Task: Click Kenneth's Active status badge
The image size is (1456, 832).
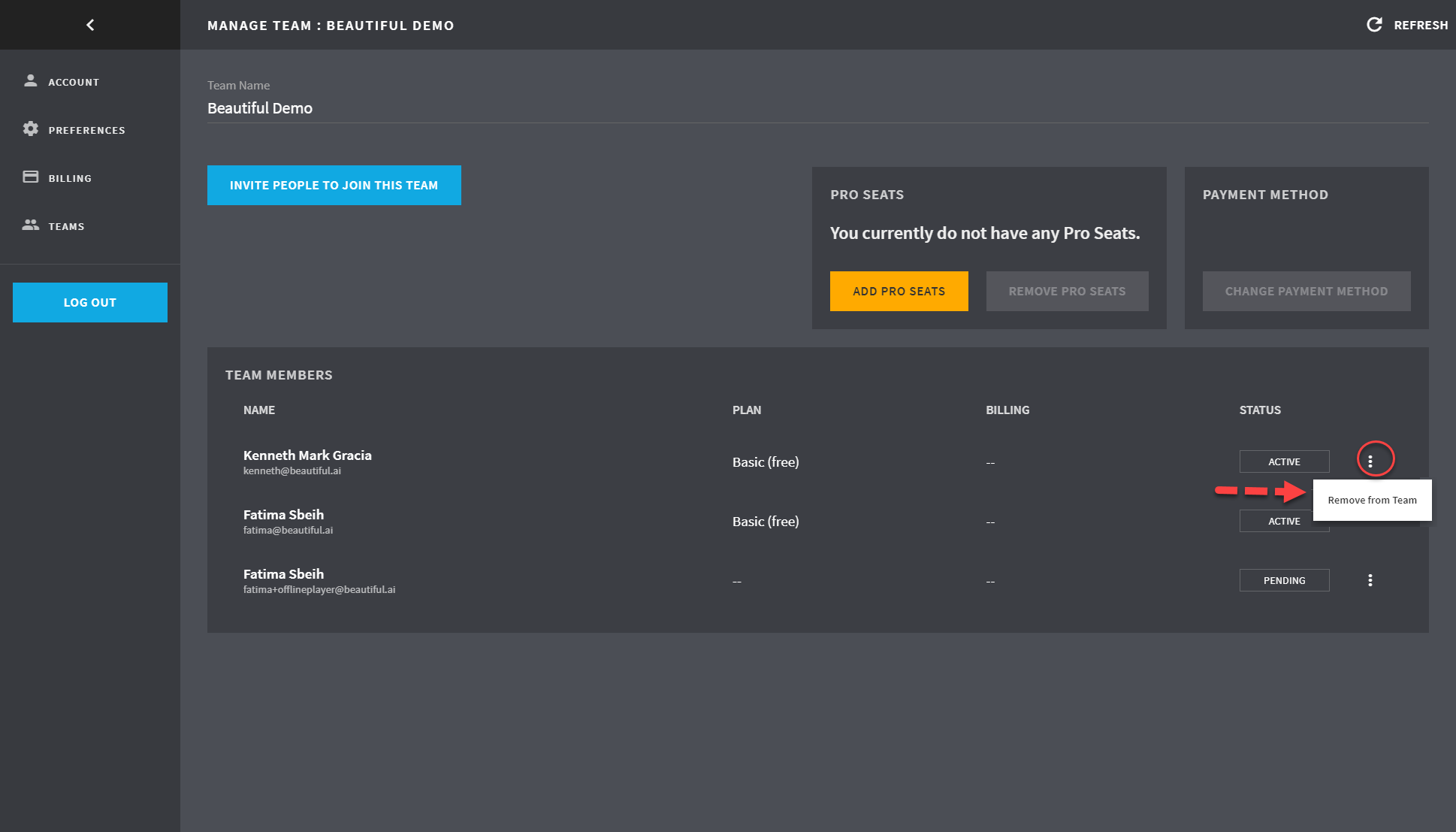Action: point(1284,461)
